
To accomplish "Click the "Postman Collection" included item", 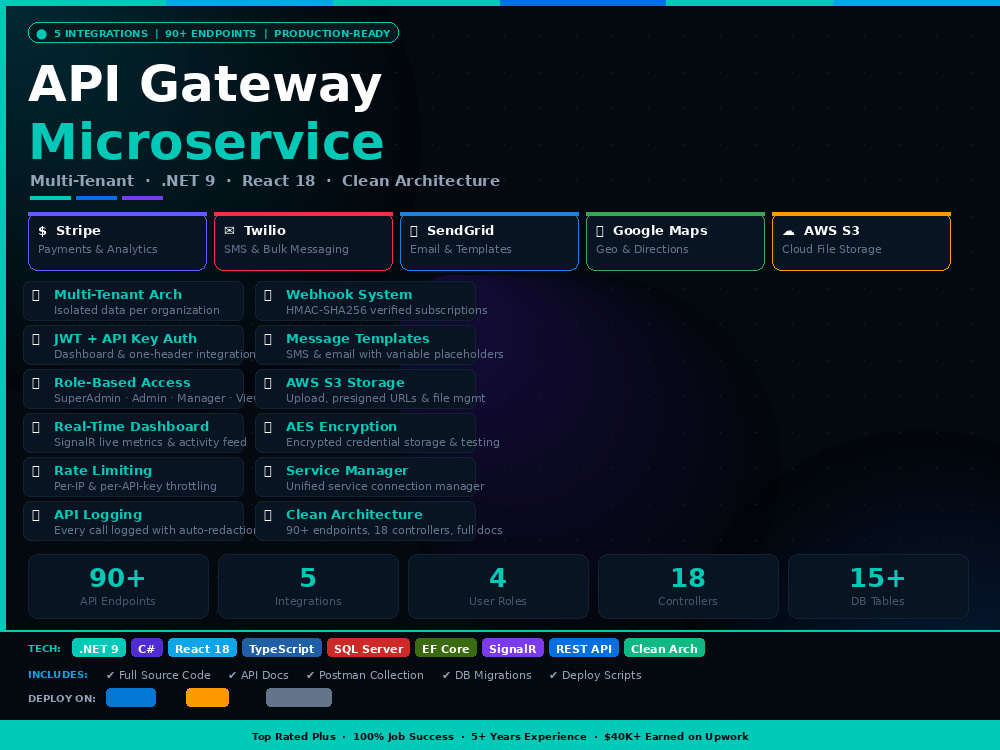I will (365, 675).
